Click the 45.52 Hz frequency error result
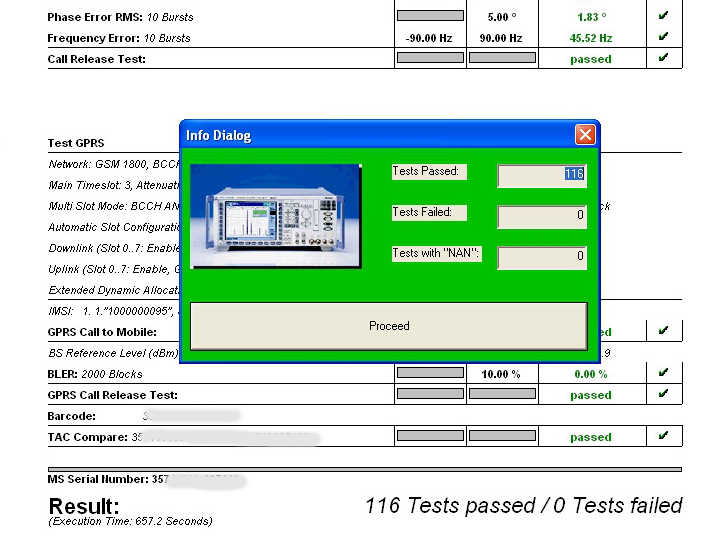 click(590, 38)
